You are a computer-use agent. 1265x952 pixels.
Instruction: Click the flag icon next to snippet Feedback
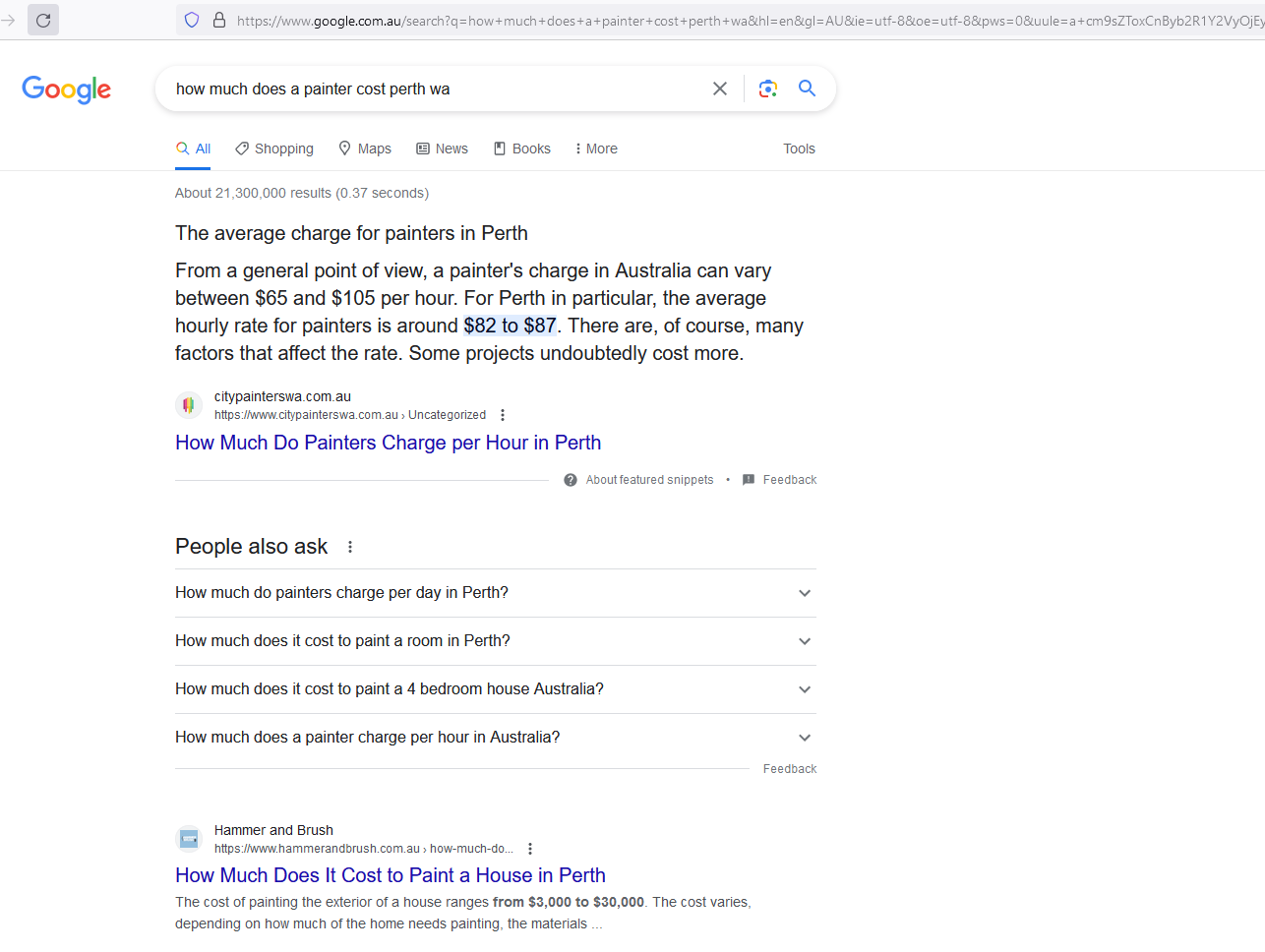click(749, 480)
